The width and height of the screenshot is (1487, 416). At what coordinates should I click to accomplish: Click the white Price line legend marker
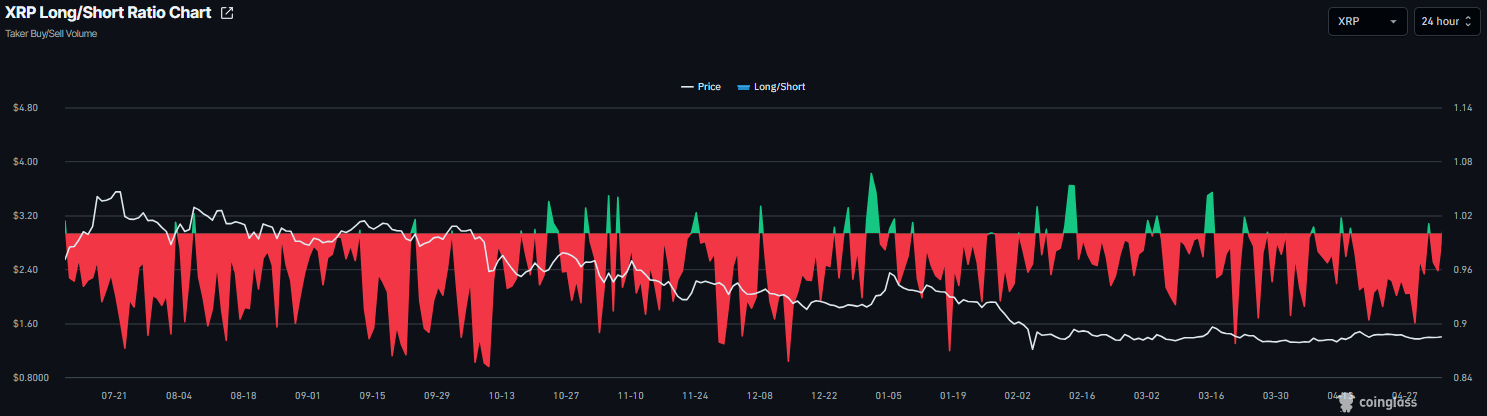(687, 87)
